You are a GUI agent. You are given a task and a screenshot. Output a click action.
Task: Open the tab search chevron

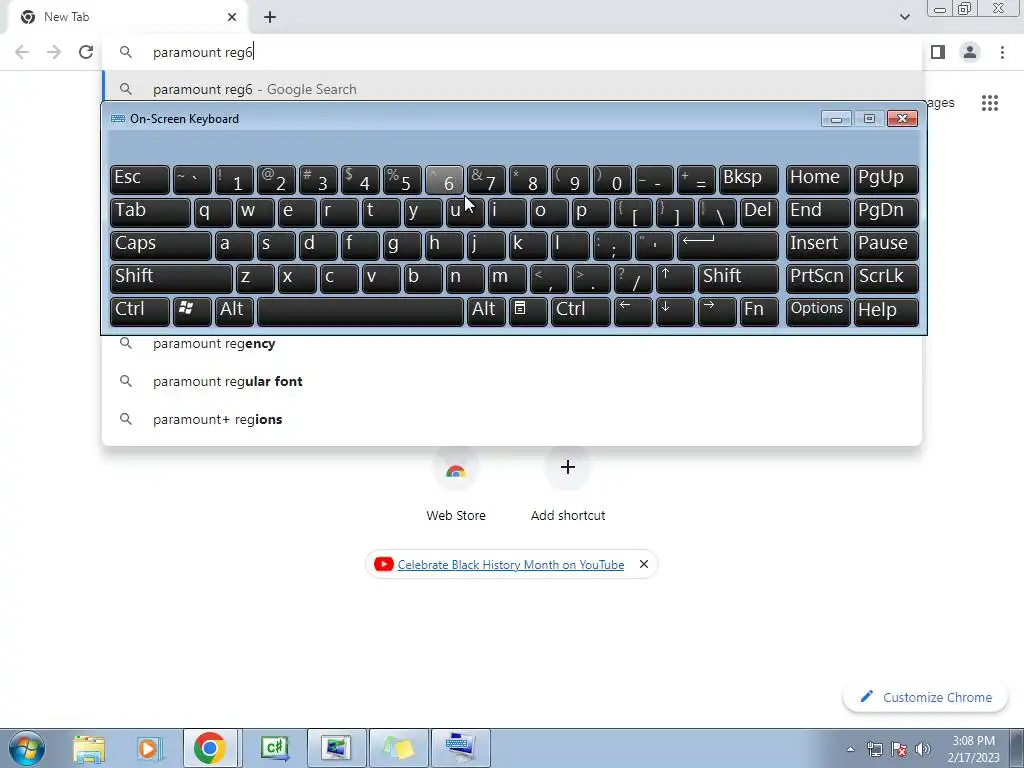904,17
